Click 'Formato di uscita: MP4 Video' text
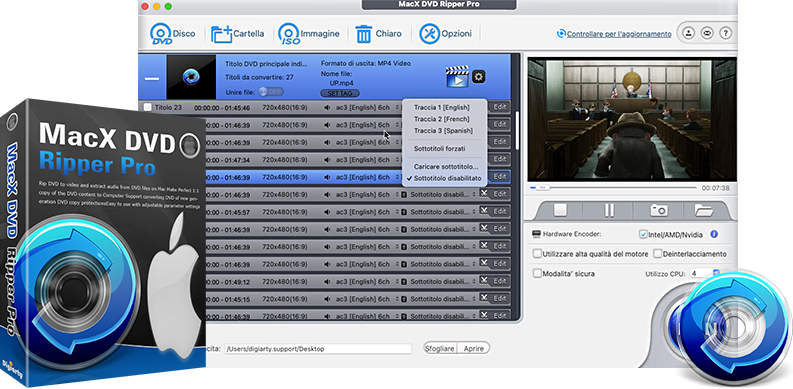Screen dimensions: 793x389 point(366,64)
